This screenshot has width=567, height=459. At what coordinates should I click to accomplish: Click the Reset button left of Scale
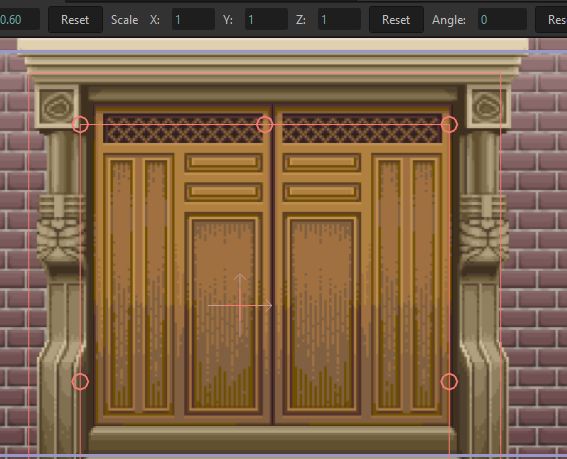coord(75,20)
